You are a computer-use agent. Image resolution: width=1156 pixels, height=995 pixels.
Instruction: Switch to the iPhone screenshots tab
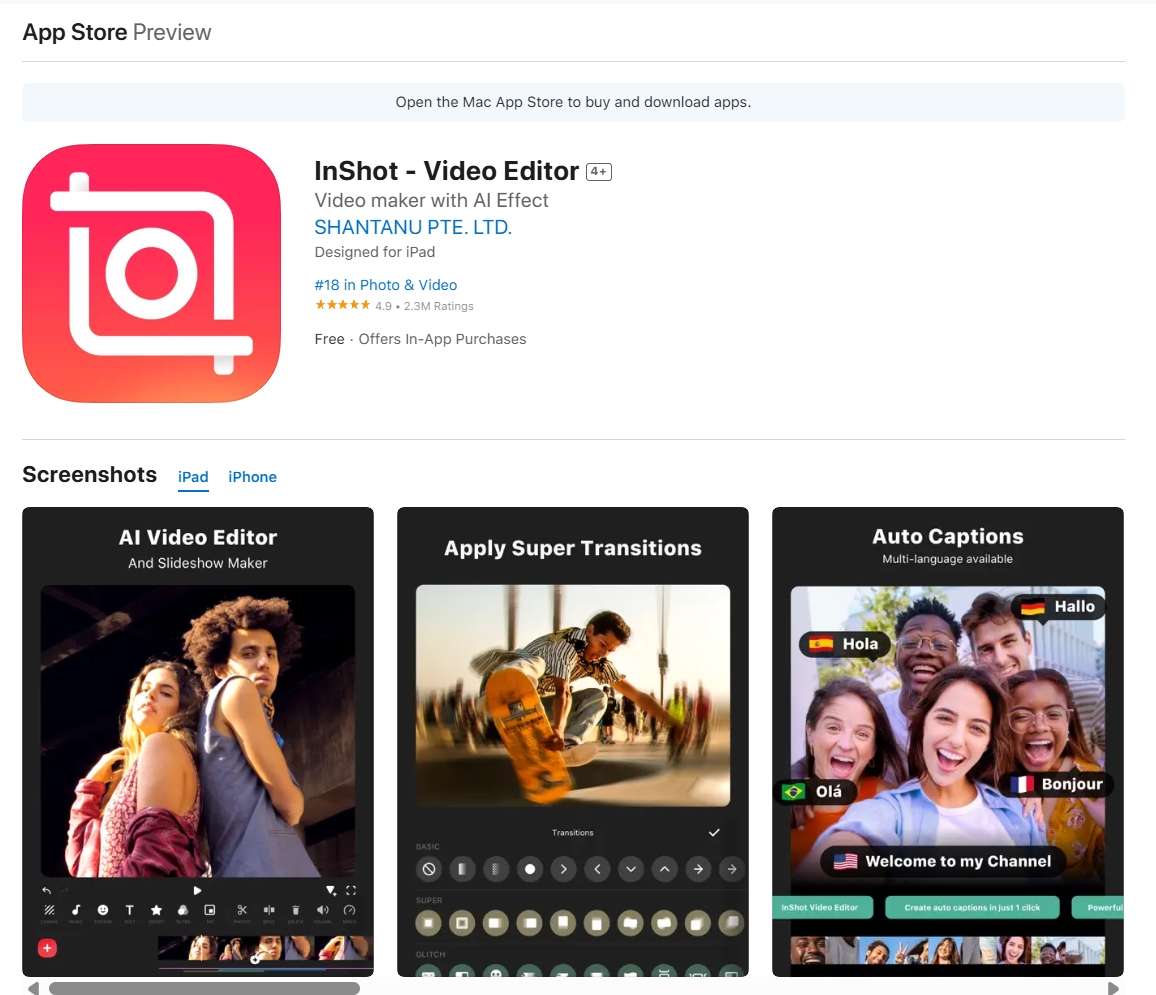pyautogui.click(x=252, y=477)
